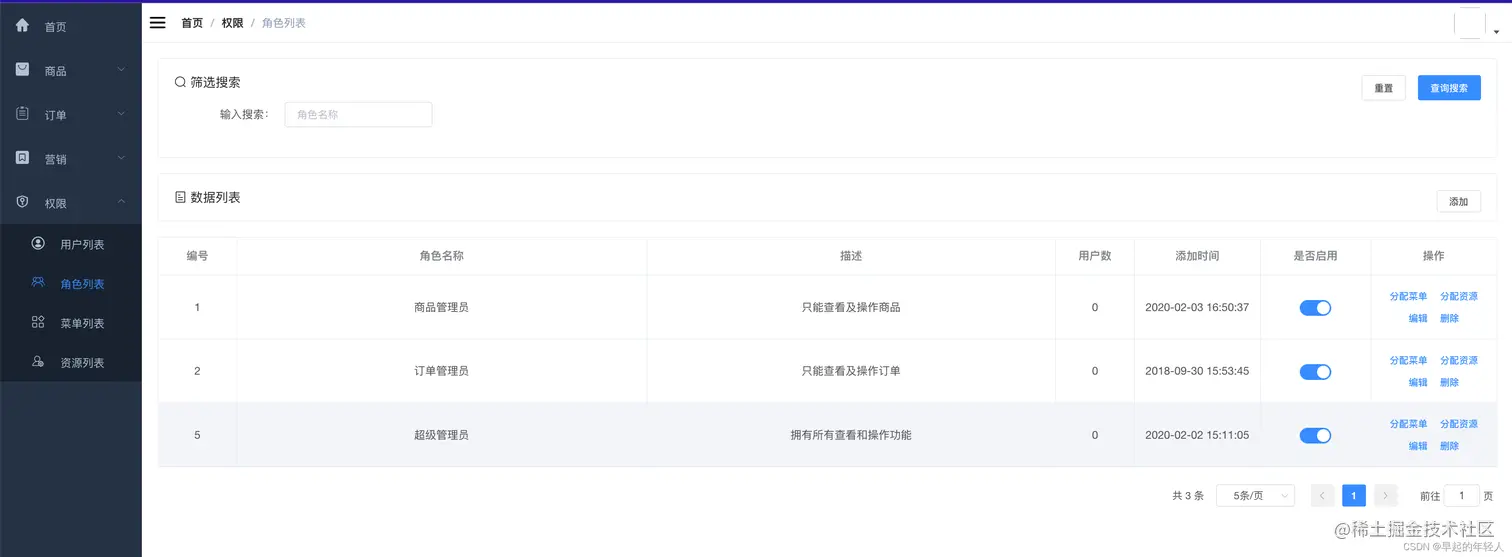Click the 添加 button

(1459, 201)
